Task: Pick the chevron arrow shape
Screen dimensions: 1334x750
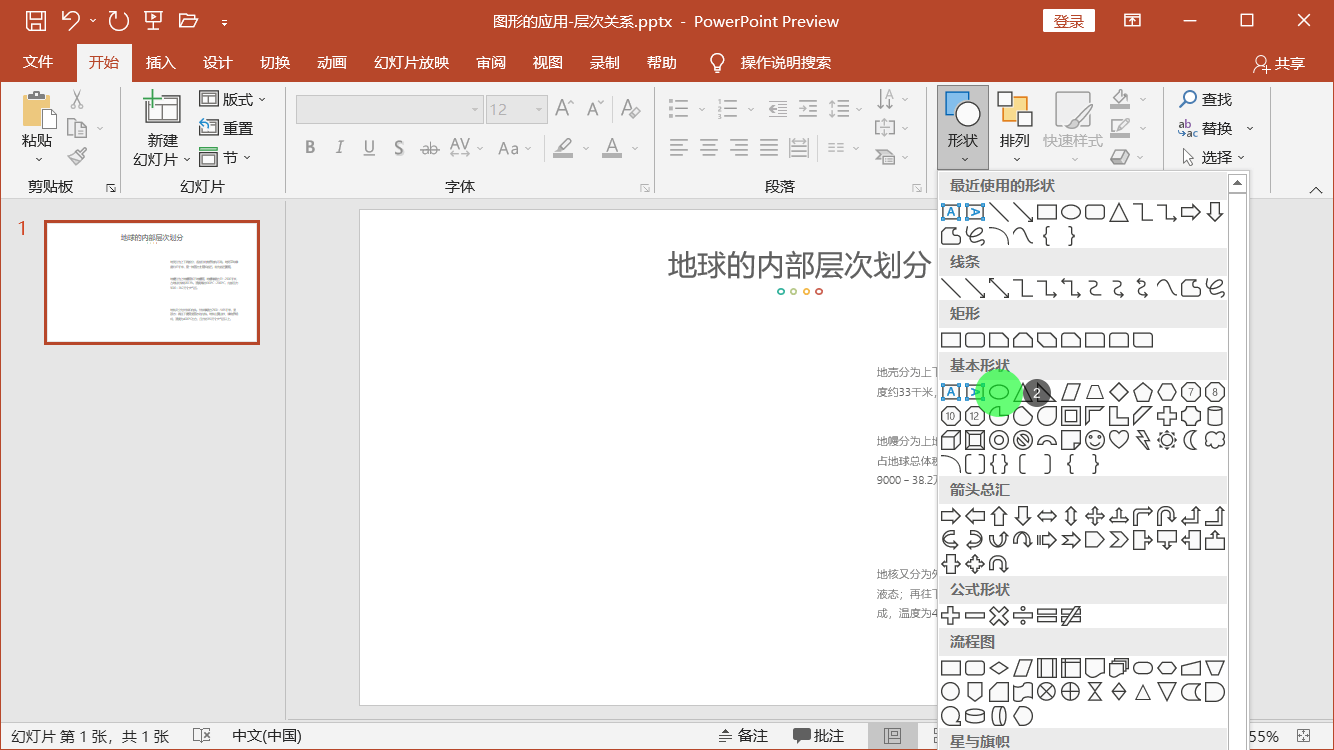Action: click(x=1119, y=540)
